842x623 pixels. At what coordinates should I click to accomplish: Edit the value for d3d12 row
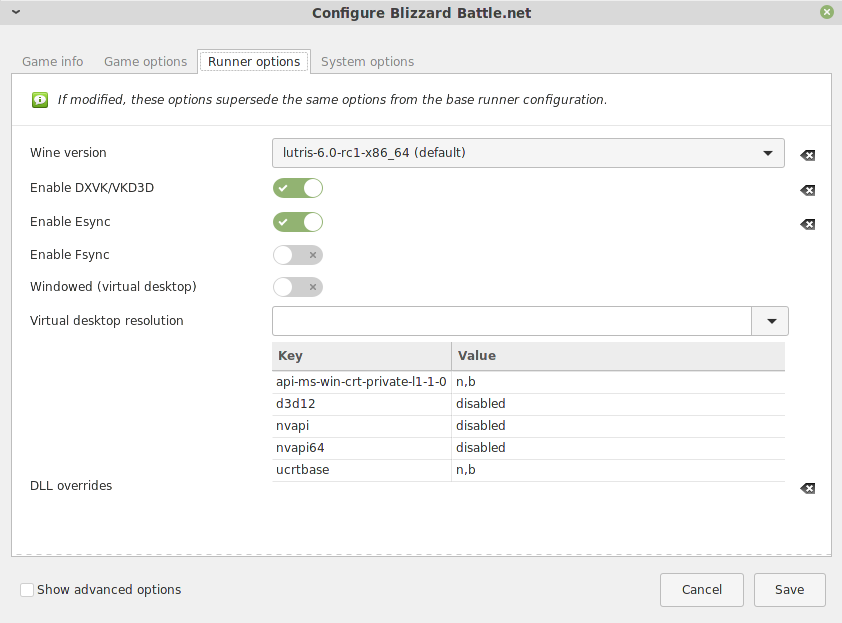(x=618, y=404)
